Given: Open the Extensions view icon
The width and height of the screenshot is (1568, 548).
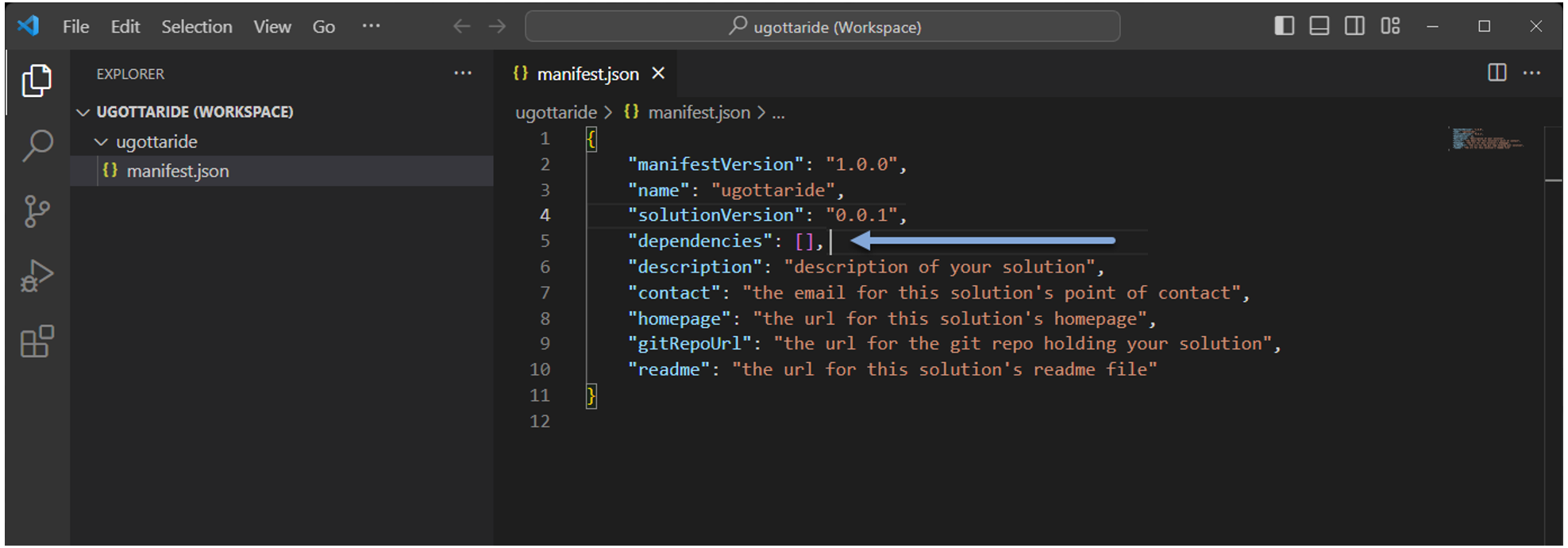Looking at the screenshot, I should (37, 342).
